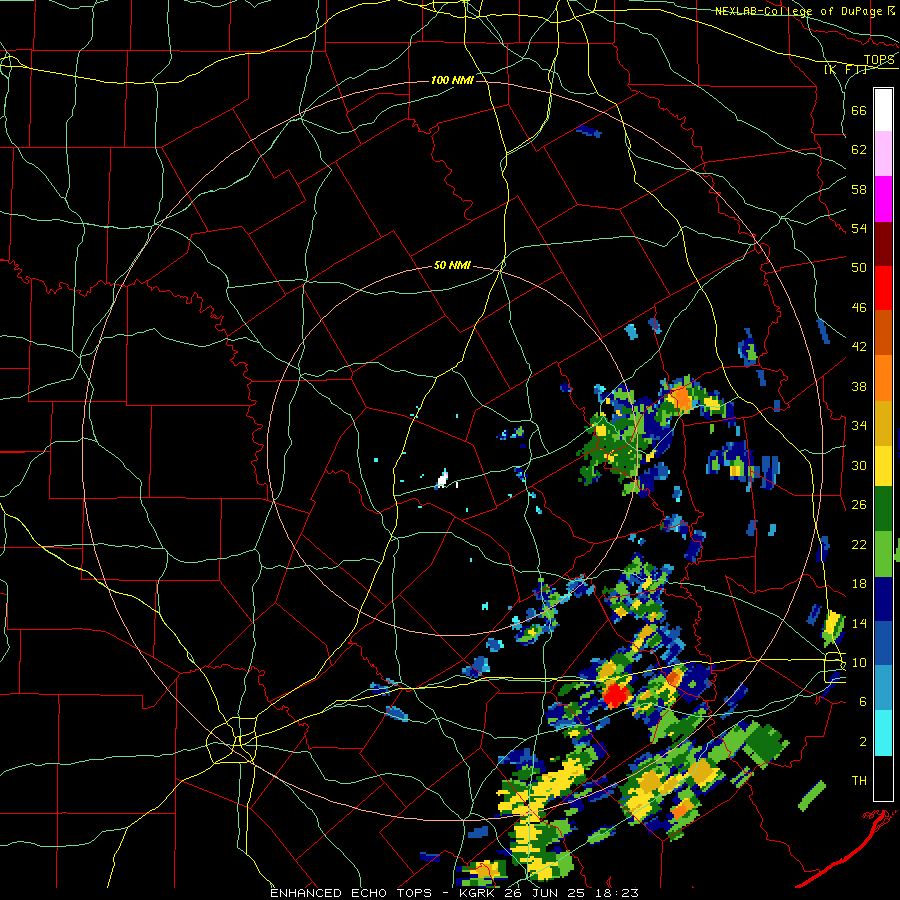The width and height of the screenshot is (900, 900).
Task: Select the 14 legend value
Action: coord(859,623)
